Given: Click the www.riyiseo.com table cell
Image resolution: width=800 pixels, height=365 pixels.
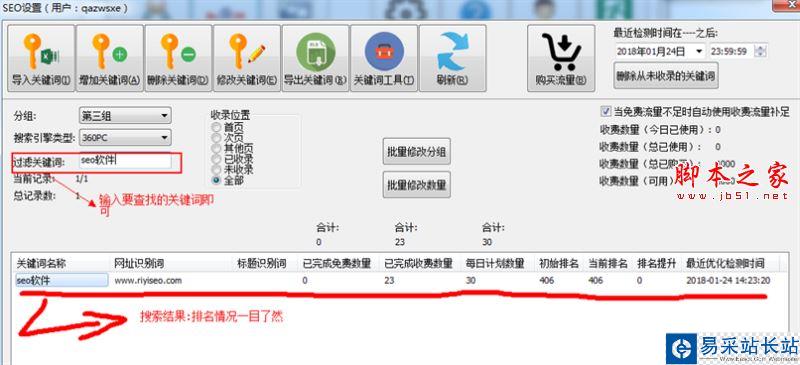Looking at the screenshot, I should coord(147,280).
